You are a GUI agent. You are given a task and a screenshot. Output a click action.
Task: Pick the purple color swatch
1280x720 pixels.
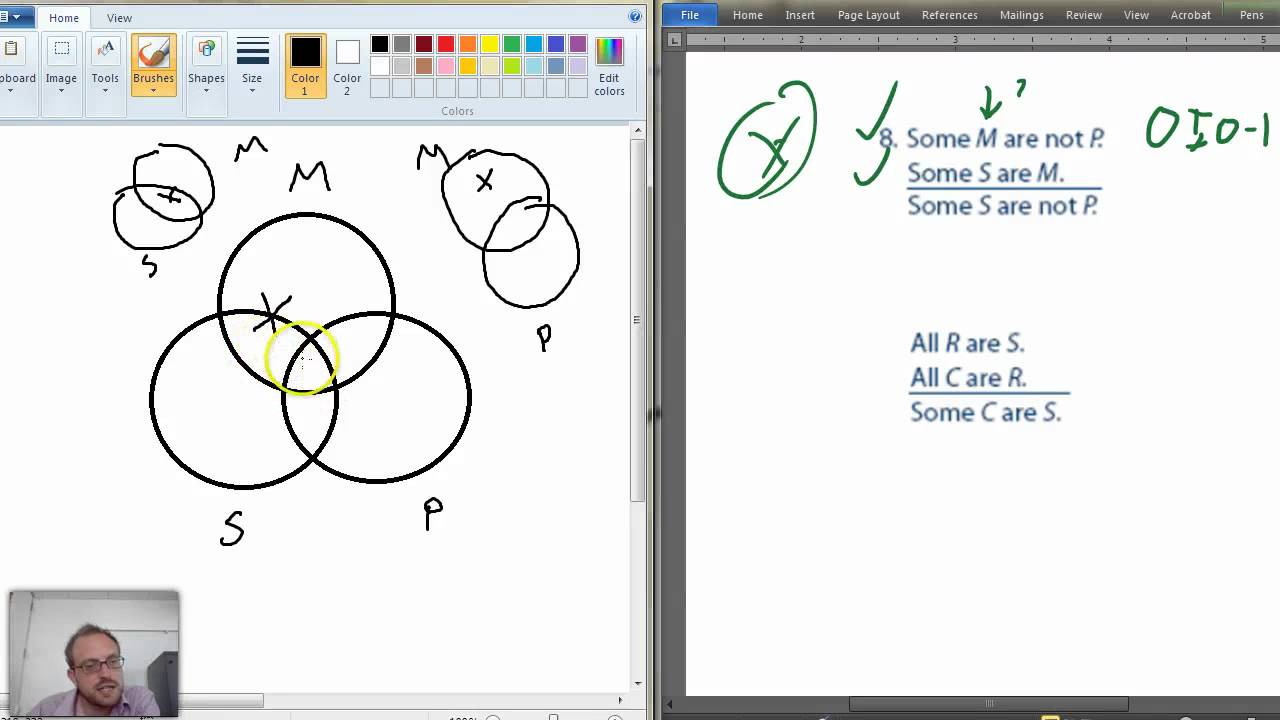(x=578, y=44)
